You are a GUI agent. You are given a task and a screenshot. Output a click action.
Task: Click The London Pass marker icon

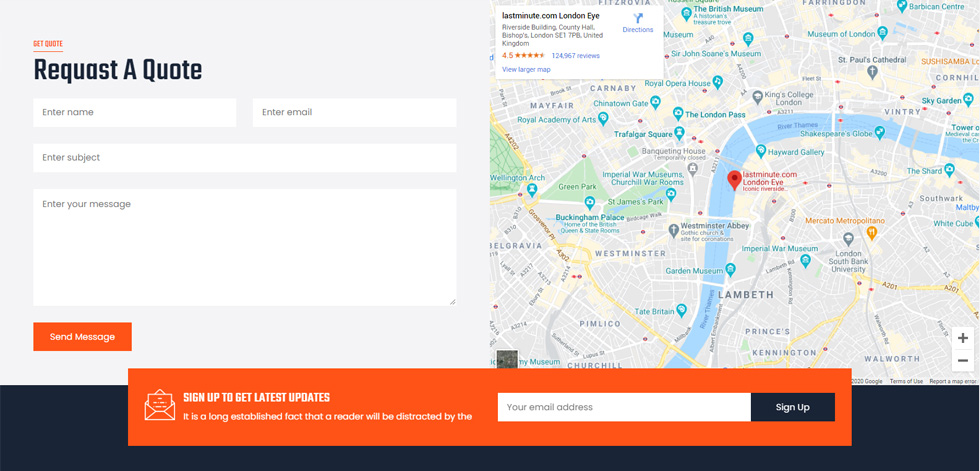pyautogui.click(x=678, y=114)
